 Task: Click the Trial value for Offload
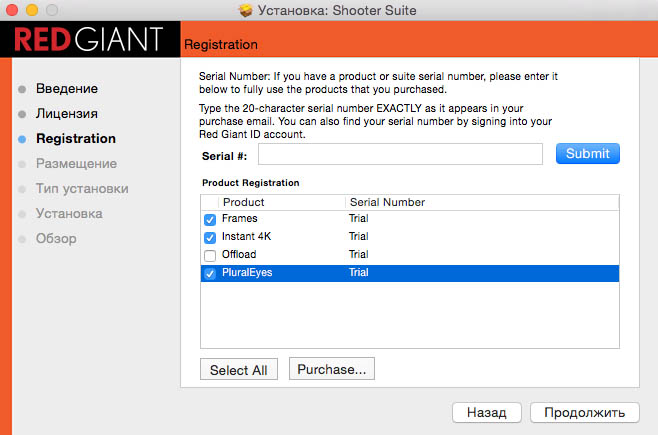(x=359, y=255)
